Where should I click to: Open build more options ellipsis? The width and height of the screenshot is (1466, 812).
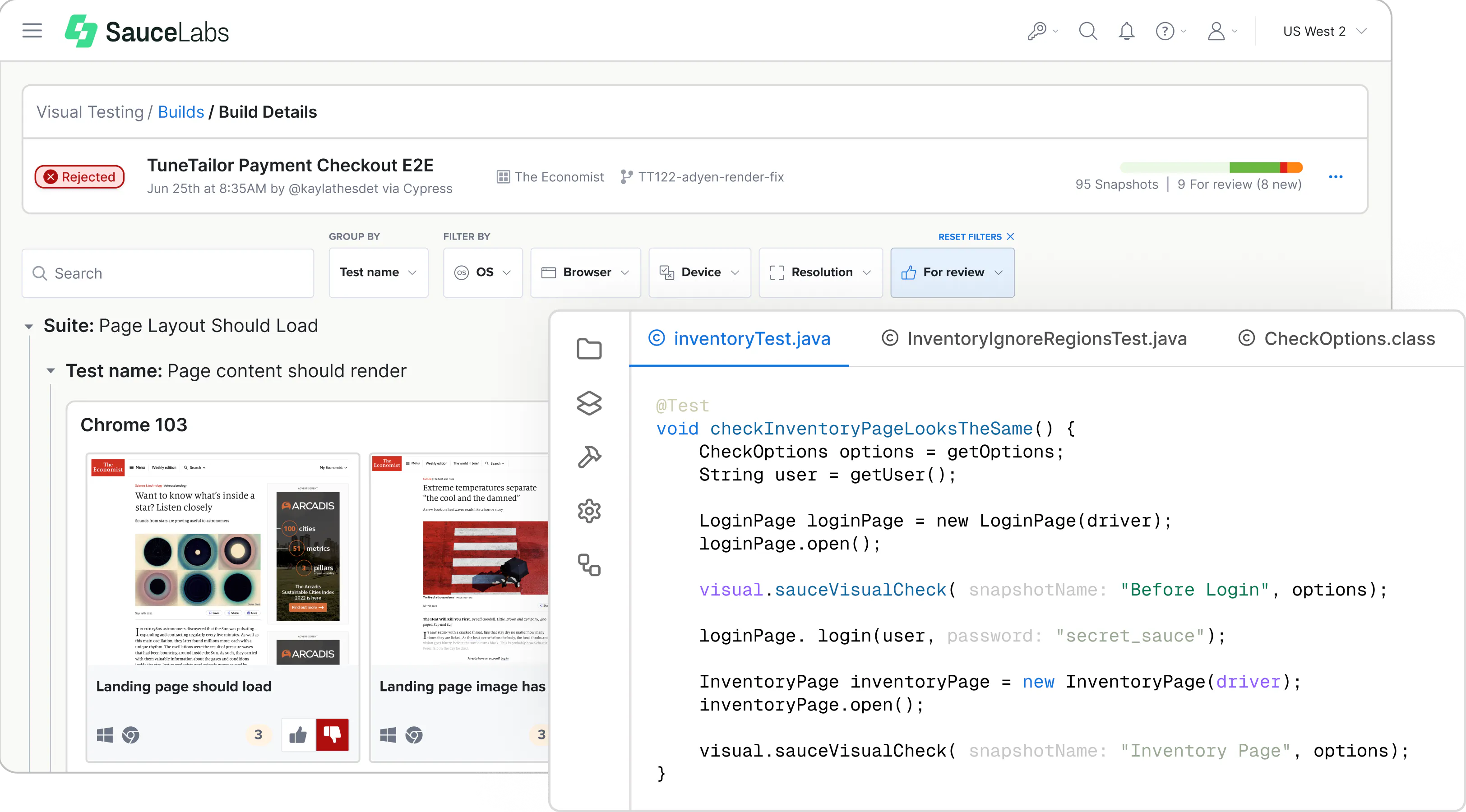(1335, 176)
